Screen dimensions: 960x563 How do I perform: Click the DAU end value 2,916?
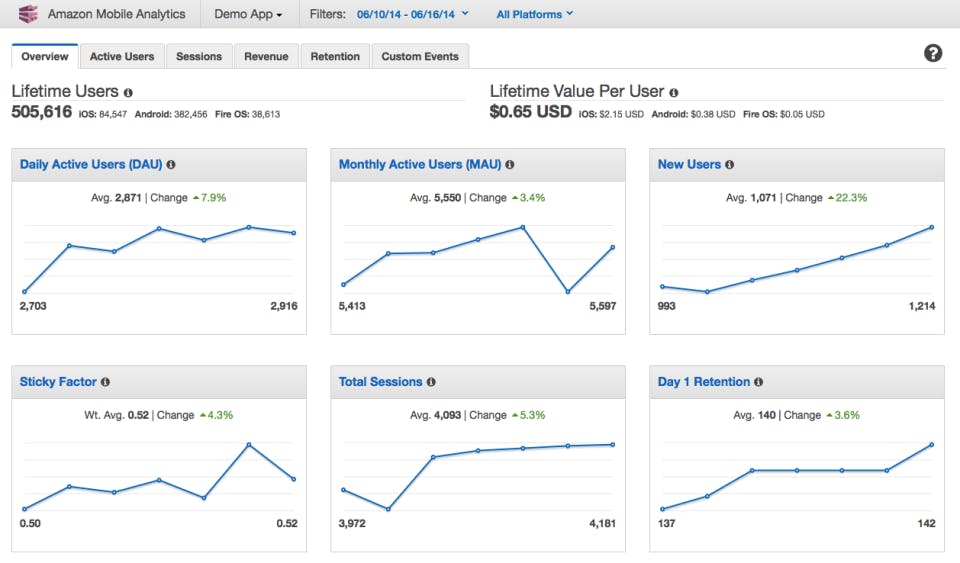pyautogui.click(x=284, y=306)
